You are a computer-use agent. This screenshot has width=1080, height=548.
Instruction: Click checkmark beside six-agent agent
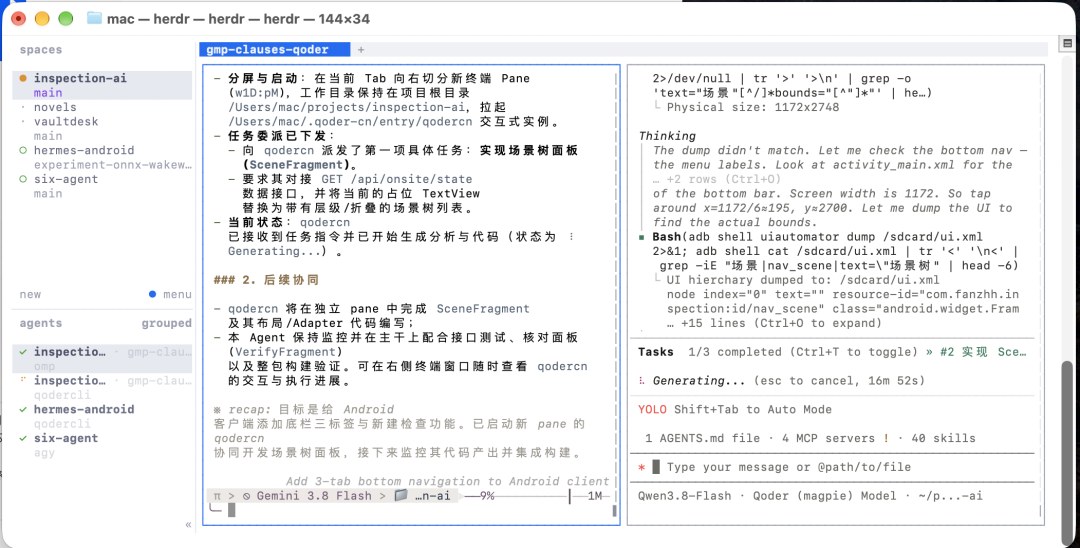click(23, 438)
